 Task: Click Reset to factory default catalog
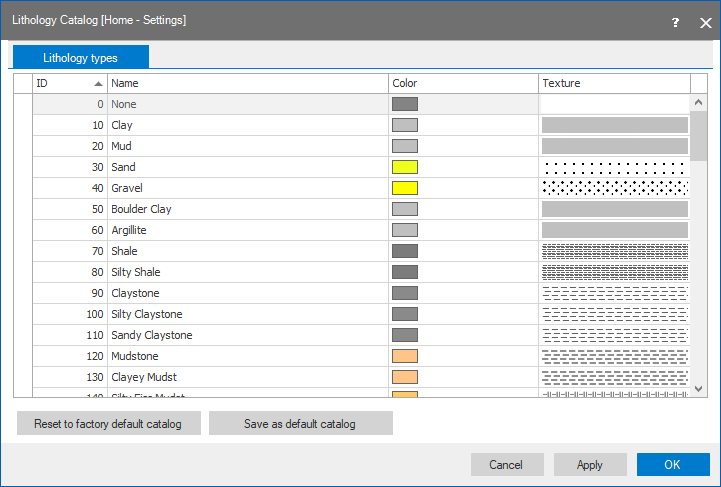108,424
